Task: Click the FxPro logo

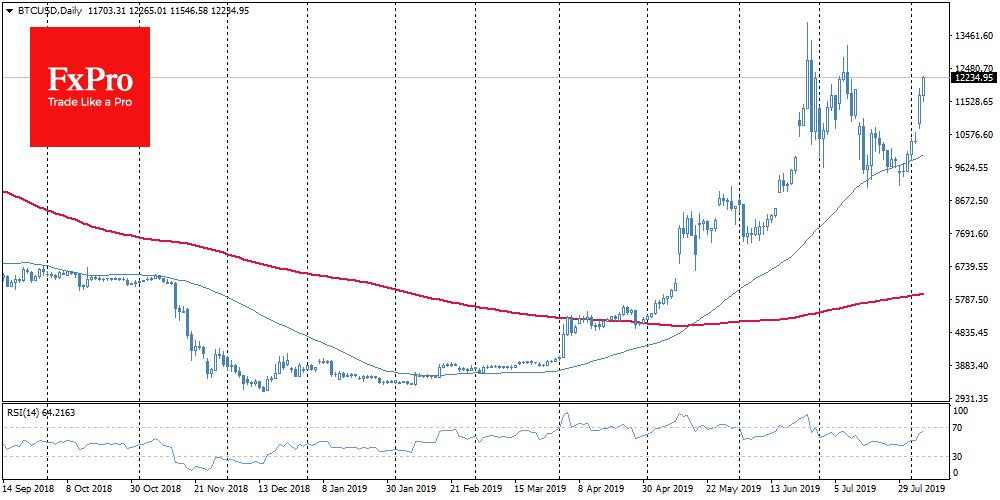Action: pyautogui.click(x=90, y=87)
